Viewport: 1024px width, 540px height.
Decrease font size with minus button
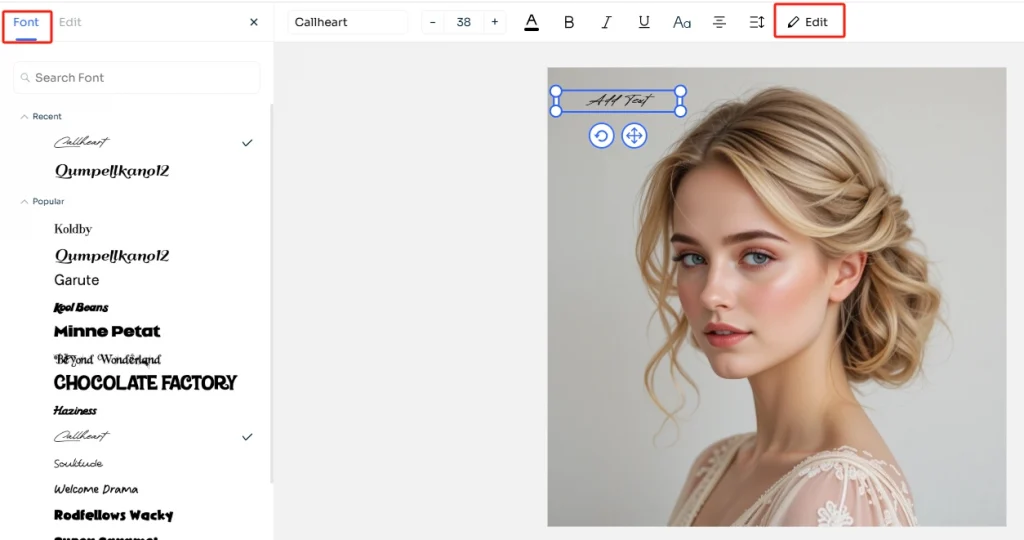coord(433,22)
